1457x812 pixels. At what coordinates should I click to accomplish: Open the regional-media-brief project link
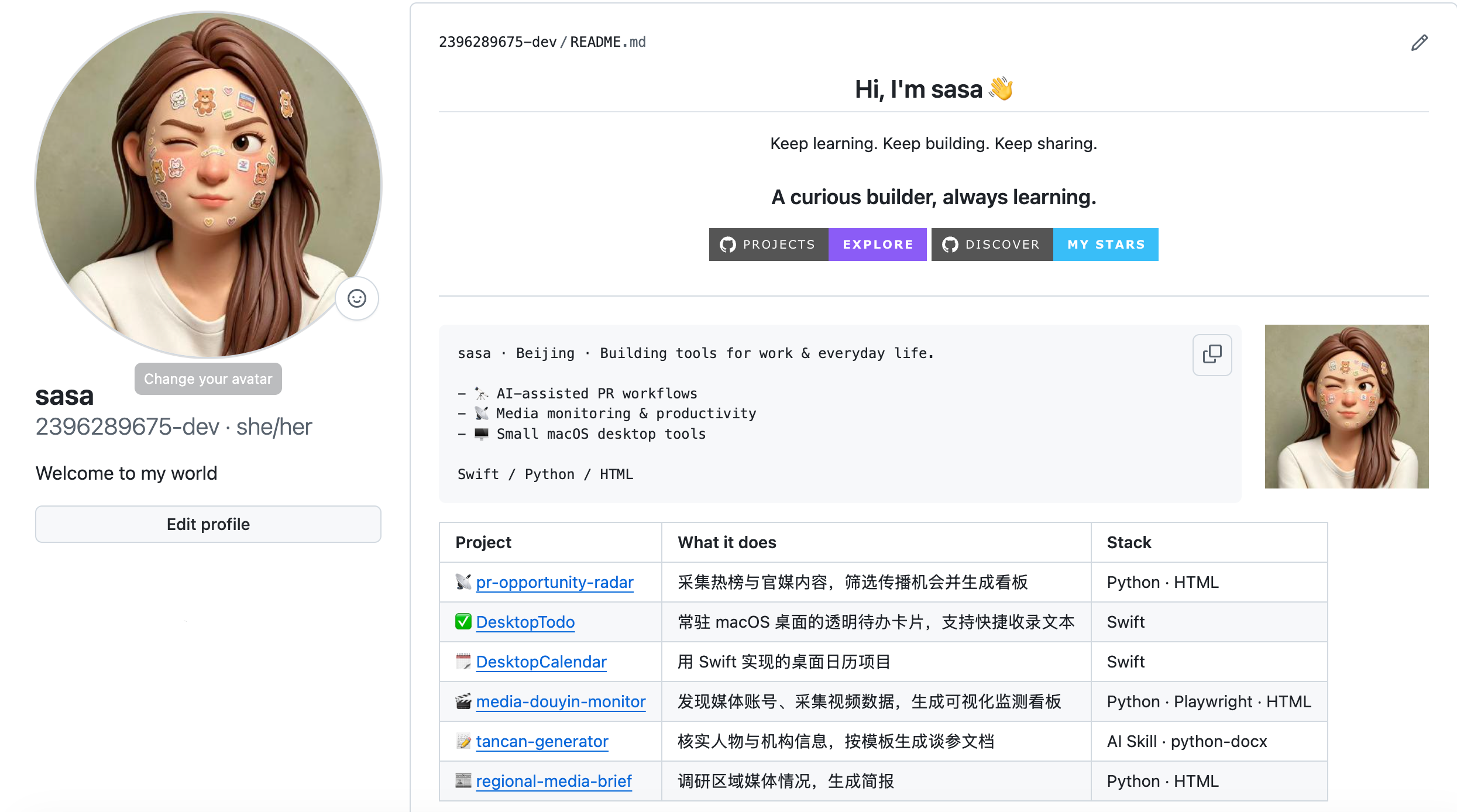[x=554, y=781]
